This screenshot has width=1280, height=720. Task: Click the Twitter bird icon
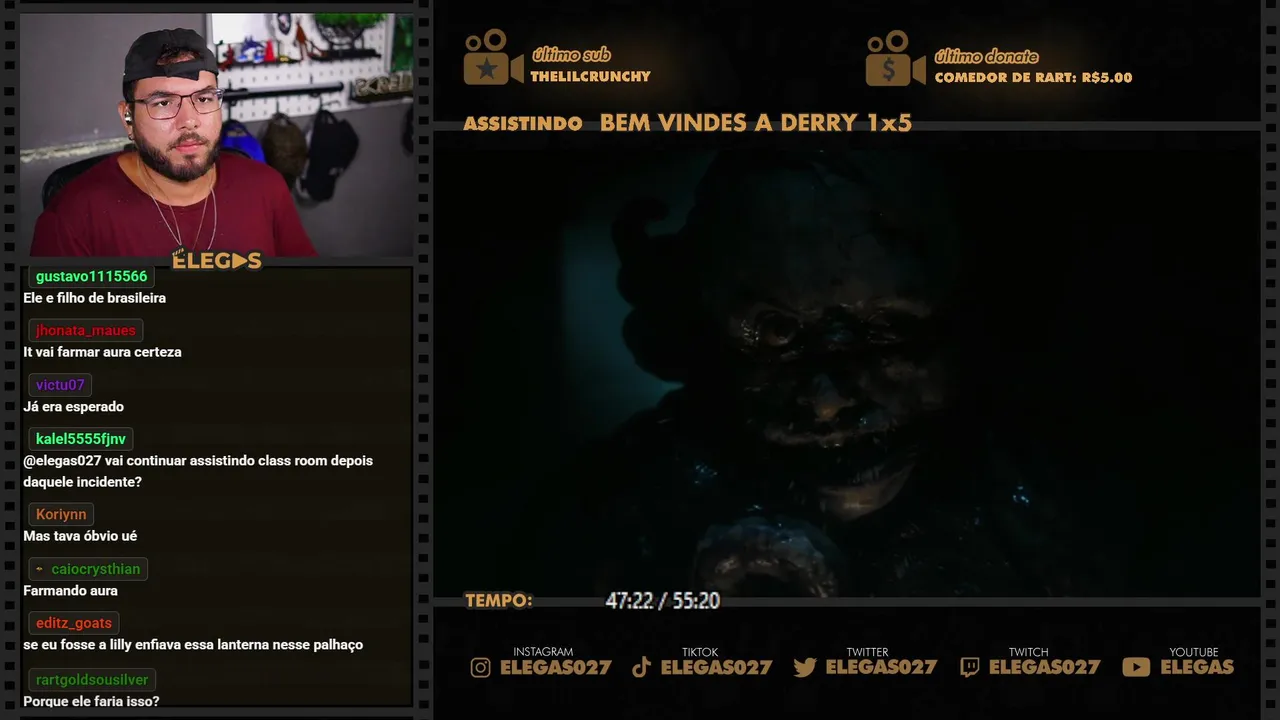point(805,667)
